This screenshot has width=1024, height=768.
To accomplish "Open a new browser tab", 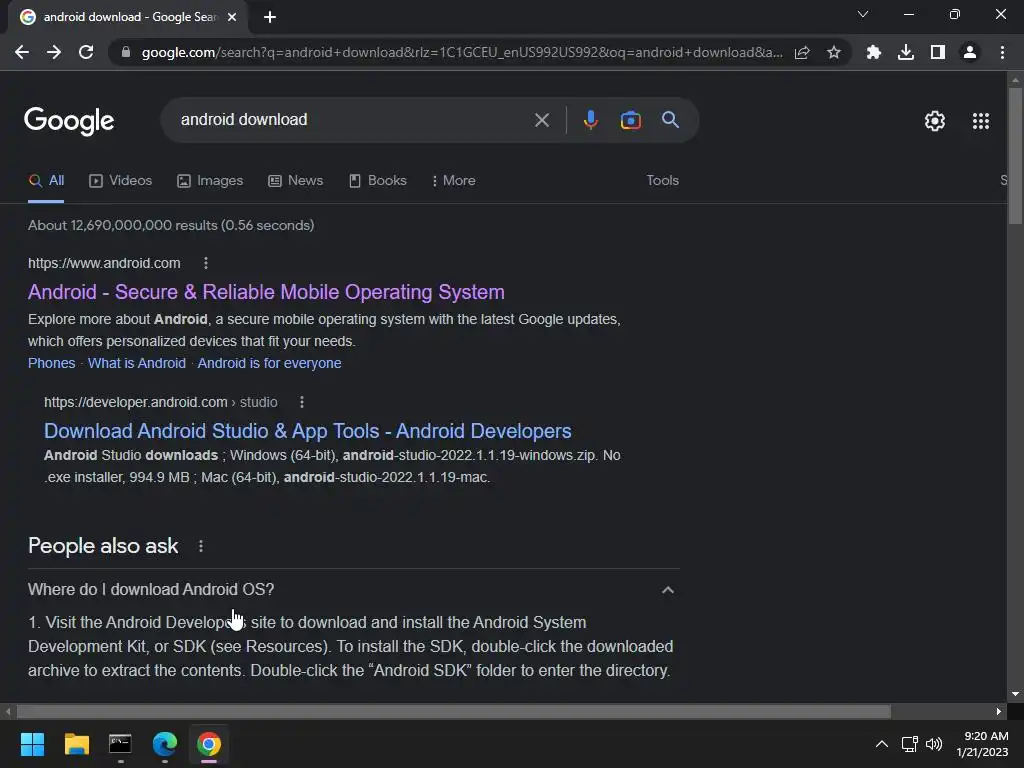I will (270, 17).
